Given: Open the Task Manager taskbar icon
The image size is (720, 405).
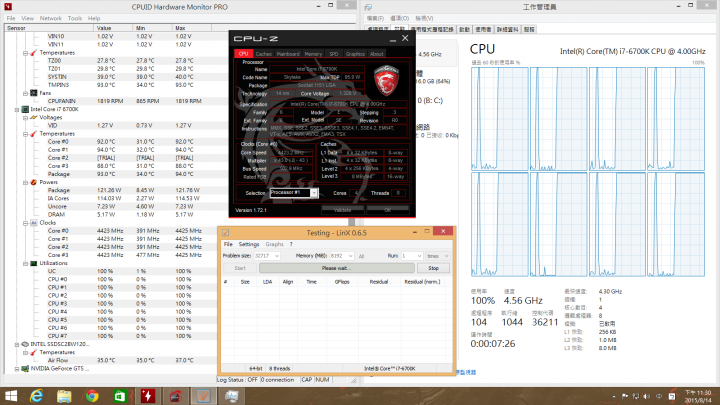Looking at the screenshot, I should 231,396.
